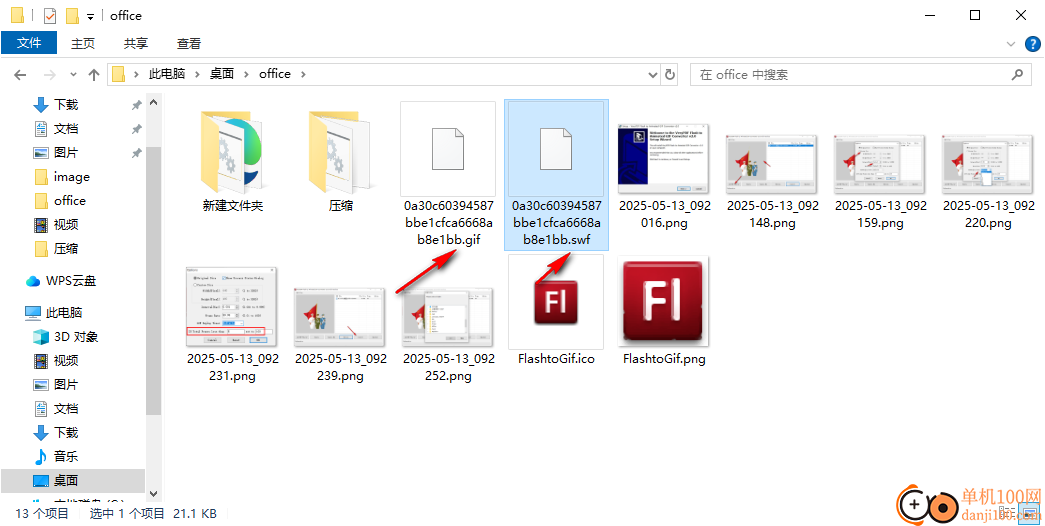This screenshot has width=1045, height=526.
Task: Select 下载 in Quick access sidebar
Action: tap(66, 105)
